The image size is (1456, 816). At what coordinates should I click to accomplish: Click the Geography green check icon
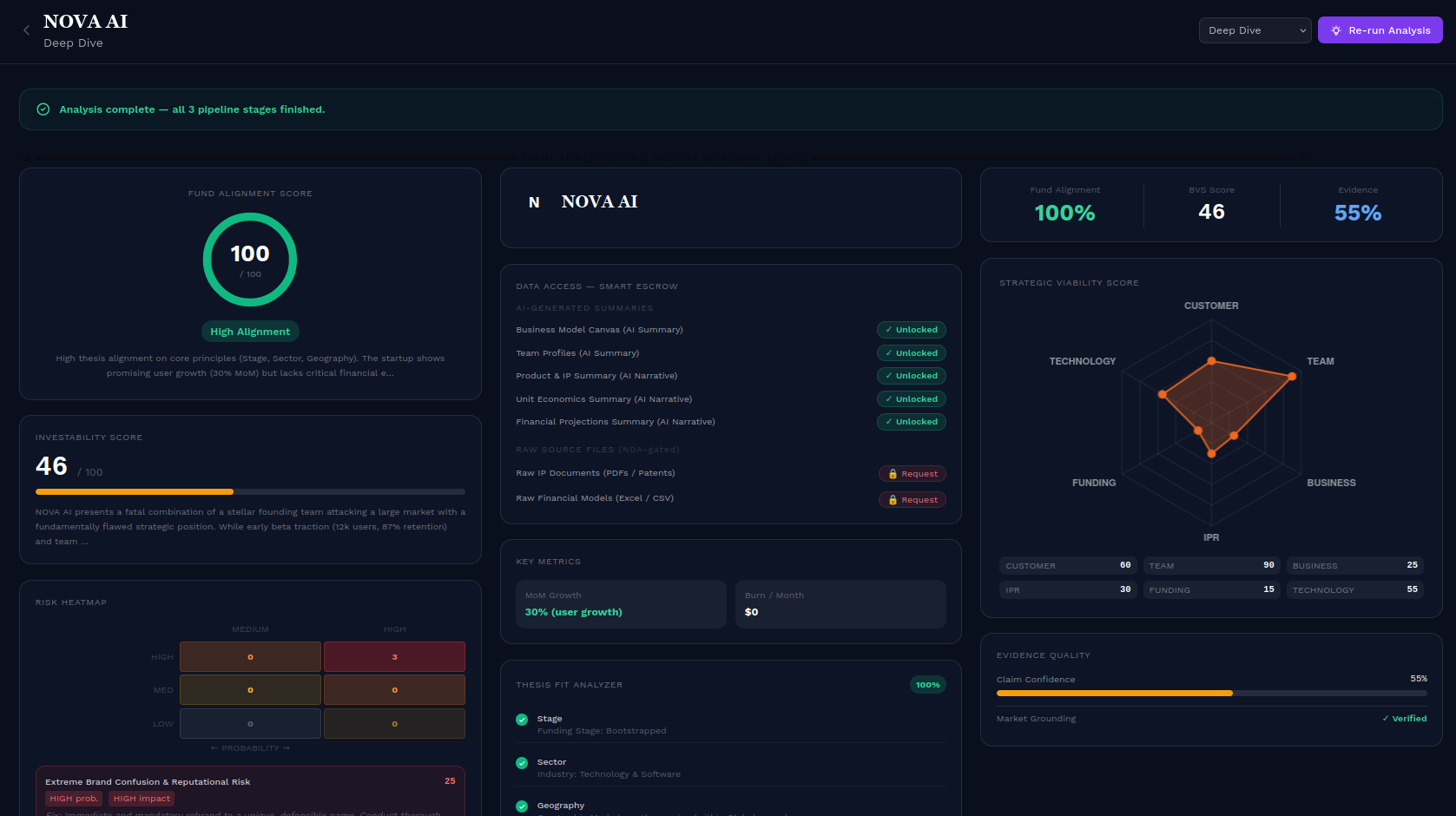[x=522, y=806]
